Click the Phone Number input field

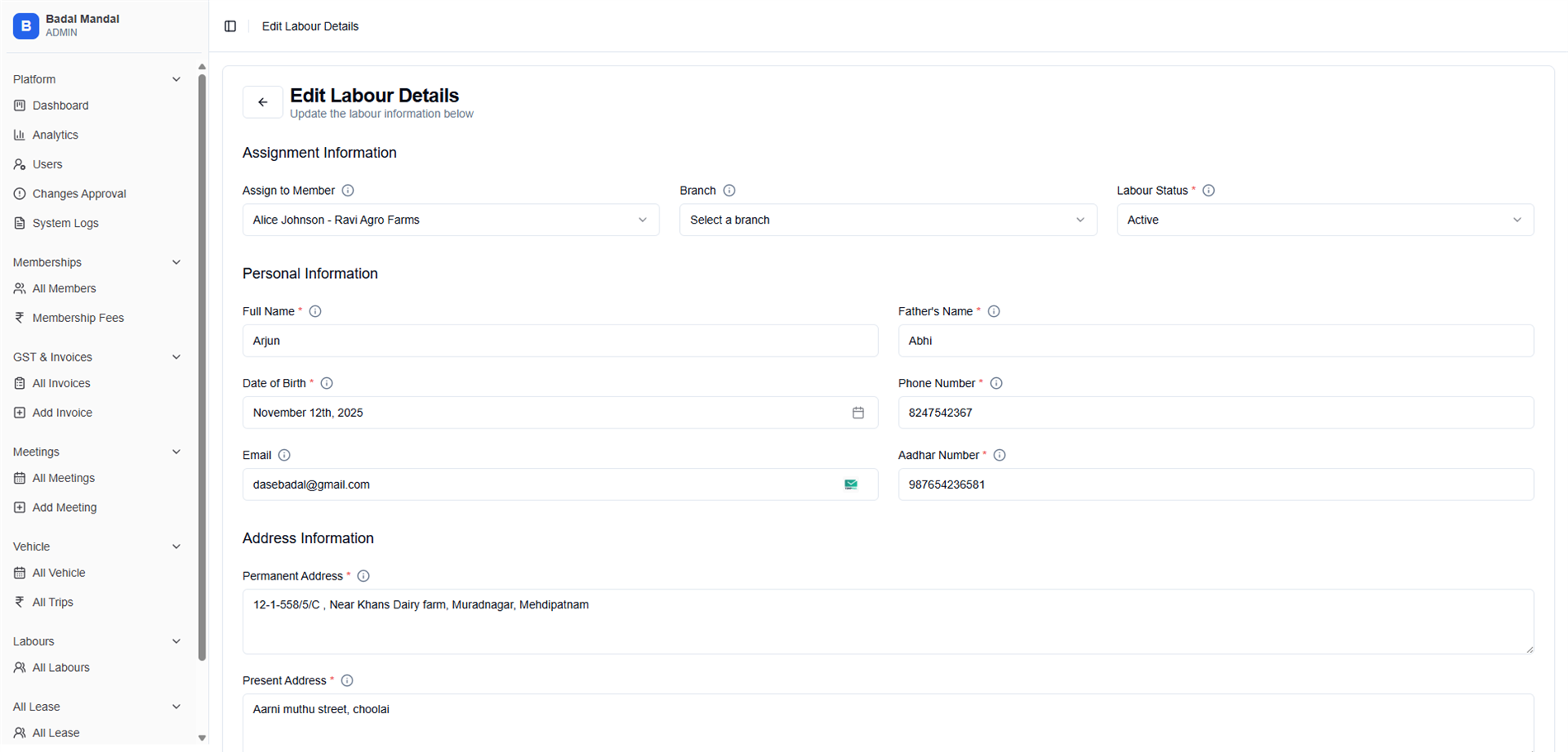(1216, 413)
